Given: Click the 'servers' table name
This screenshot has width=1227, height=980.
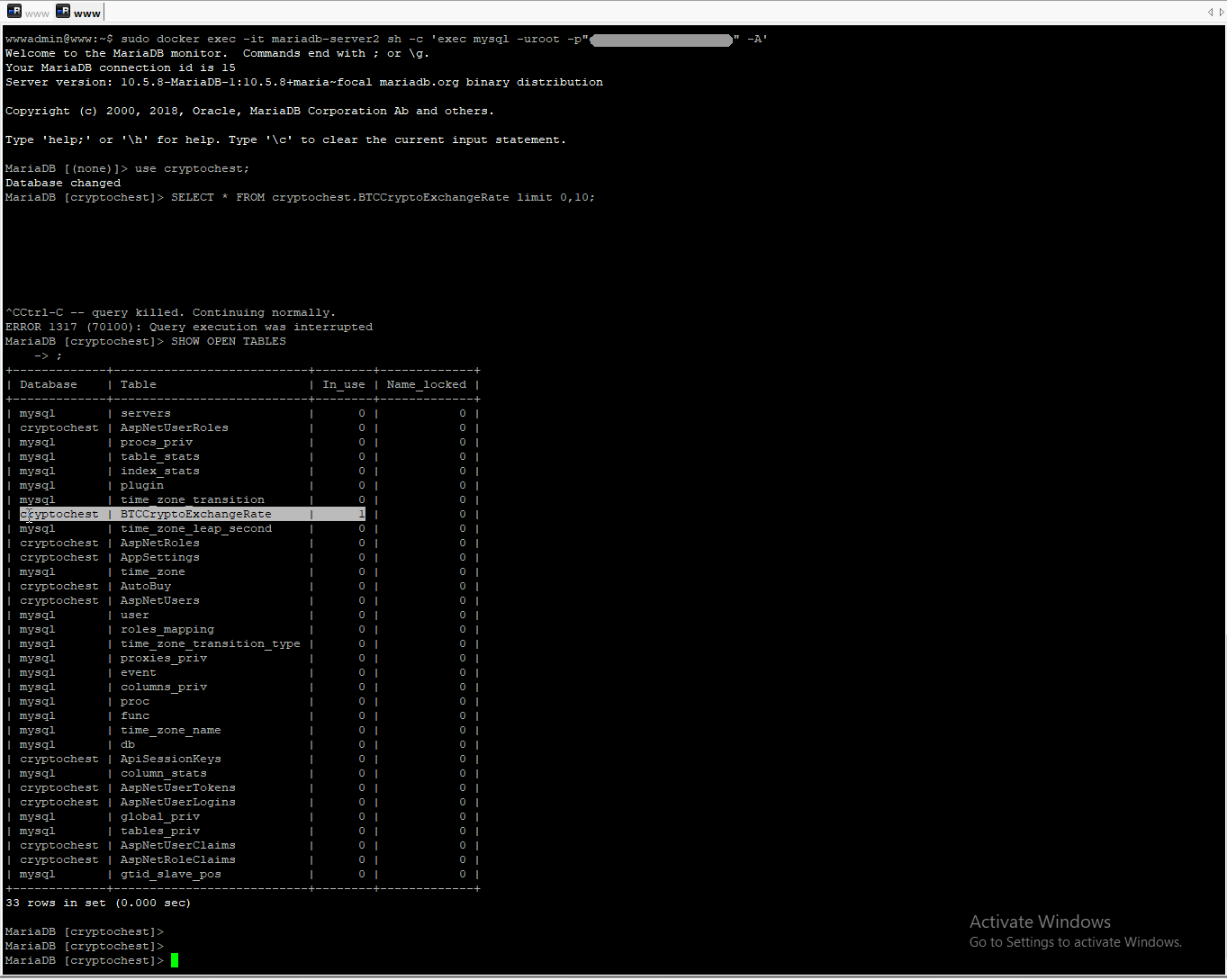Looking at the screenshot, I should [146, 413].
